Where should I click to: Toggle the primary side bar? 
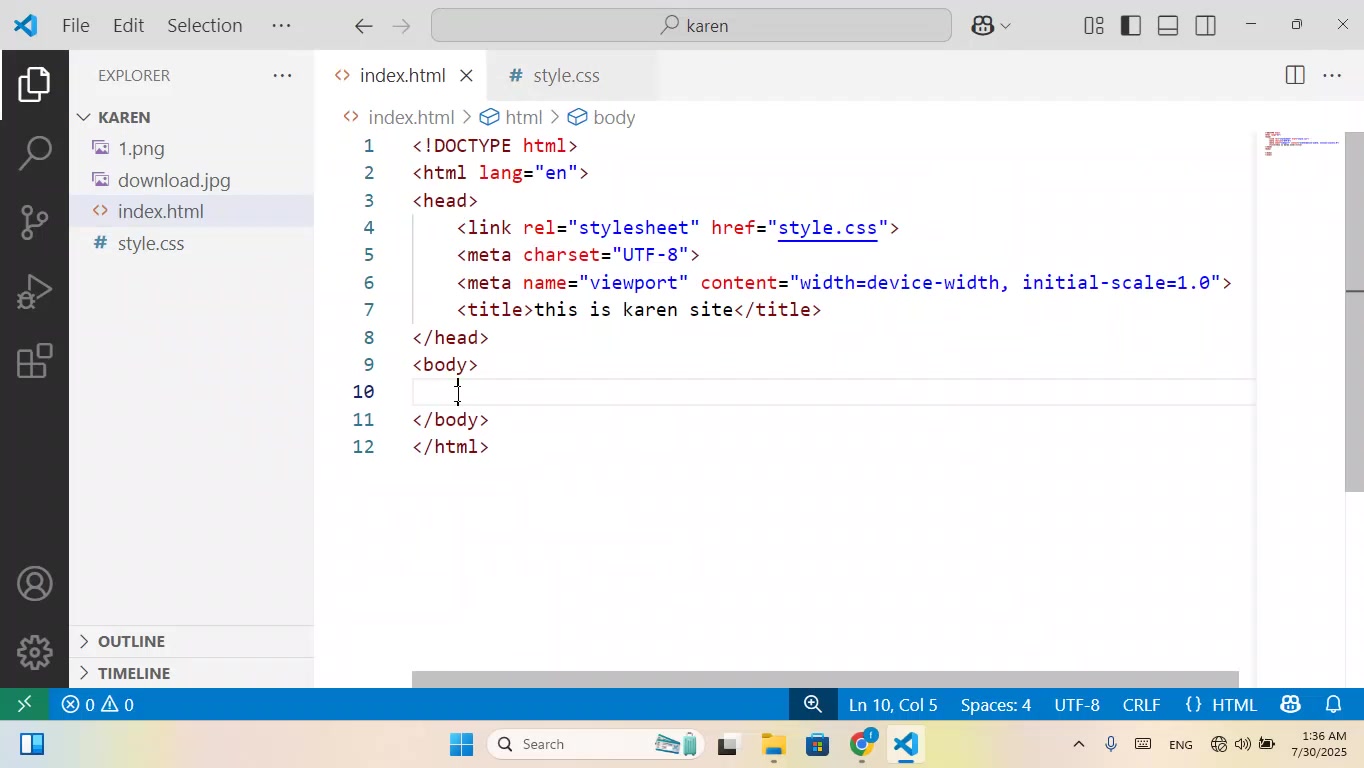[1131, 26]
